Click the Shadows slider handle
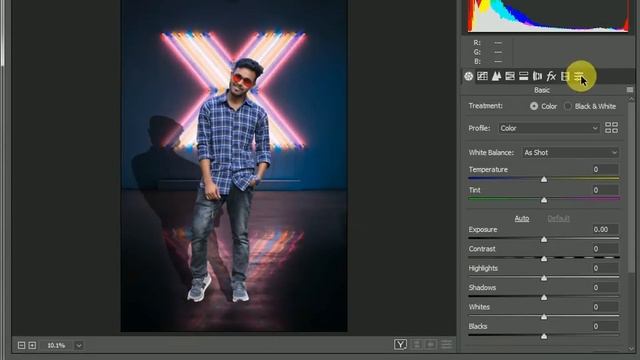This screenshot has width=640, height=360. pos(544,298)
